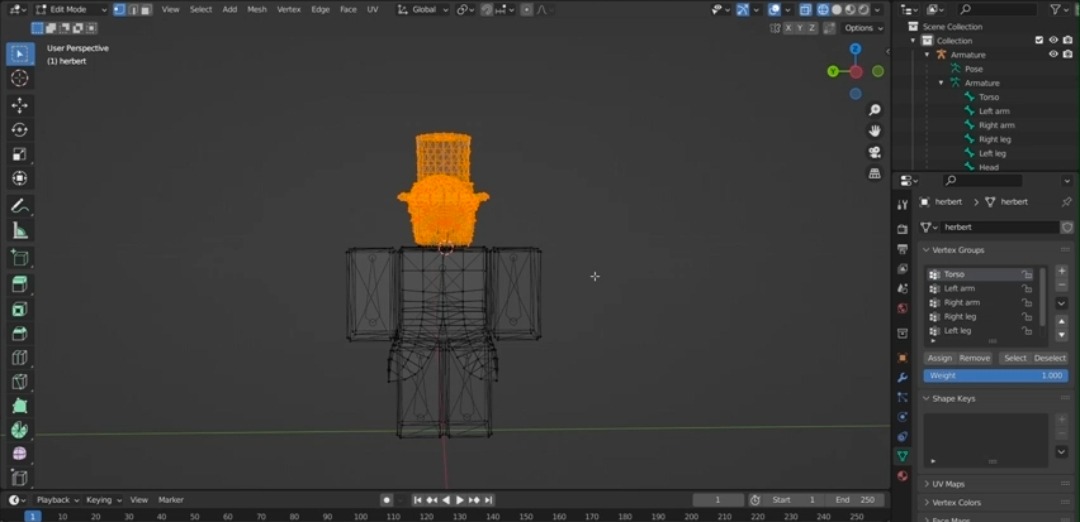Toggle camera view with the camera icon

(875, 152)
